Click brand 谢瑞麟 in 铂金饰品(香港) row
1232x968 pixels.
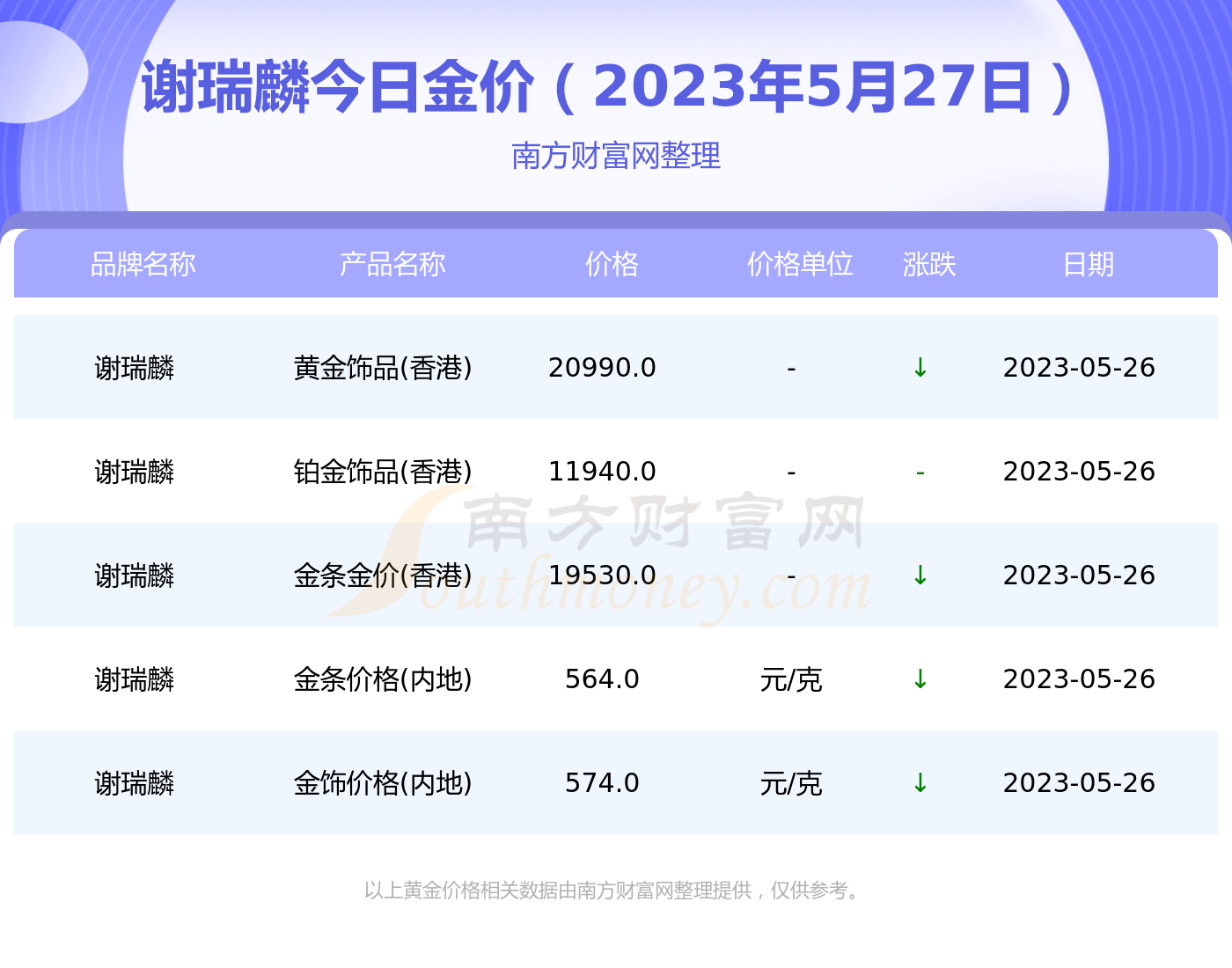pos(135,472)
